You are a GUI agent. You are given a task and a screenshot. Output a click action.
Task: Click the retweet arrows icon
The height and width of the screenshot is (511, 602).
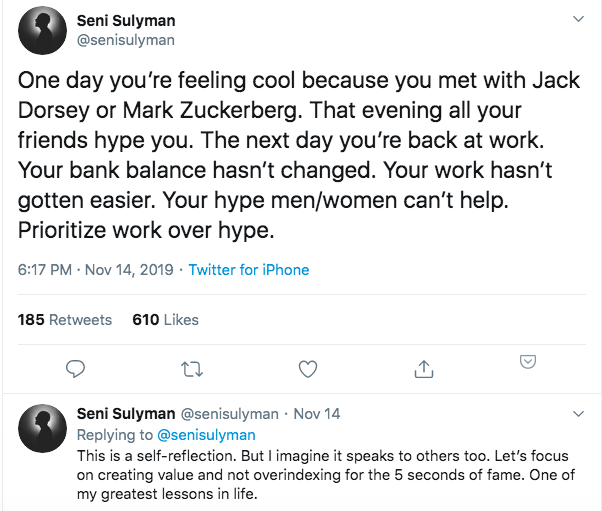click(x=192, y=369)
